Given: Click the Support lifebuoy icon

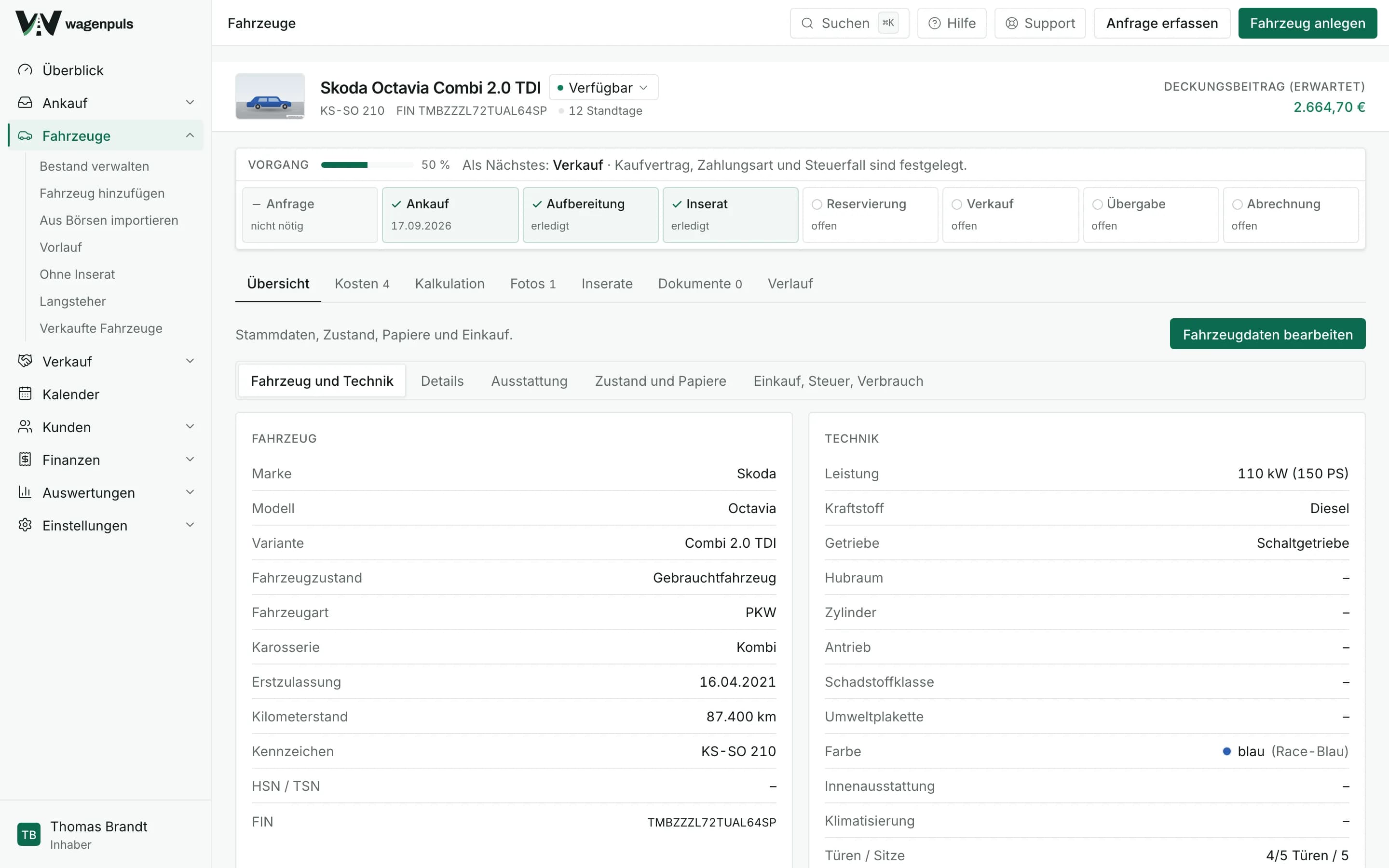Looking at the screenshot, I should 1011,23.
